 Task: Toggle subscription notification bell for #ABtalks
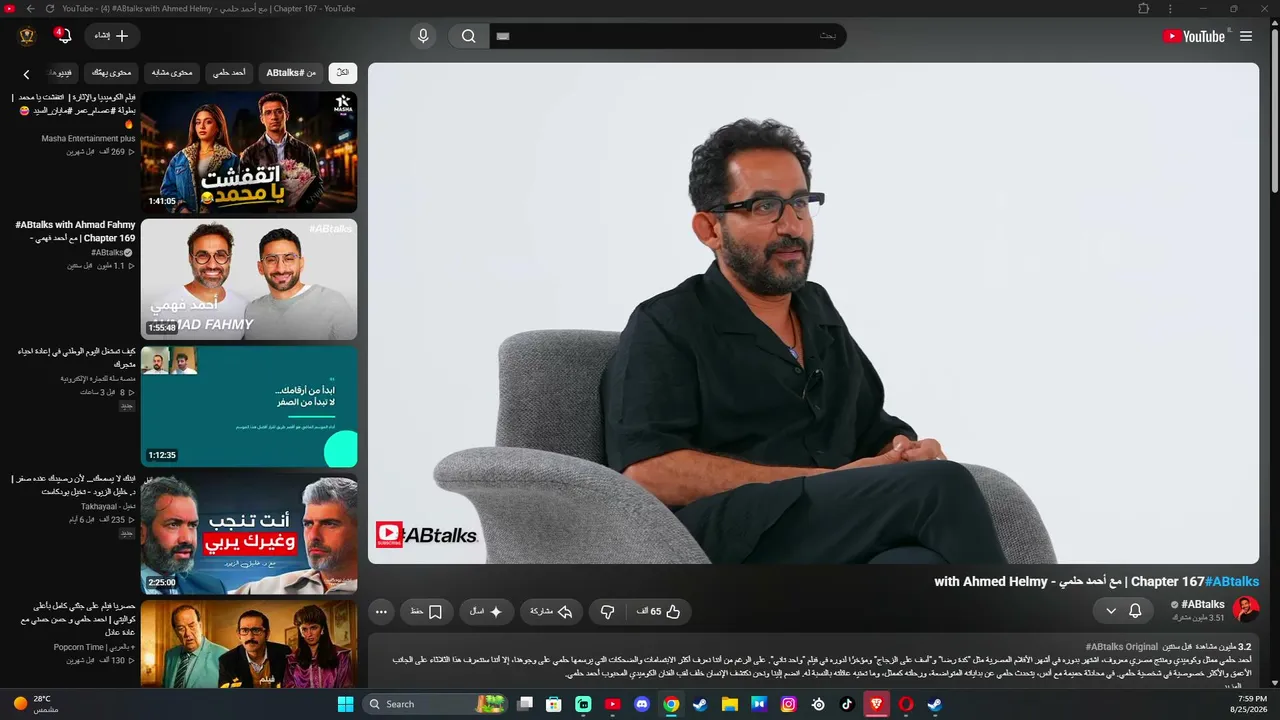[x=1135, y=610]
